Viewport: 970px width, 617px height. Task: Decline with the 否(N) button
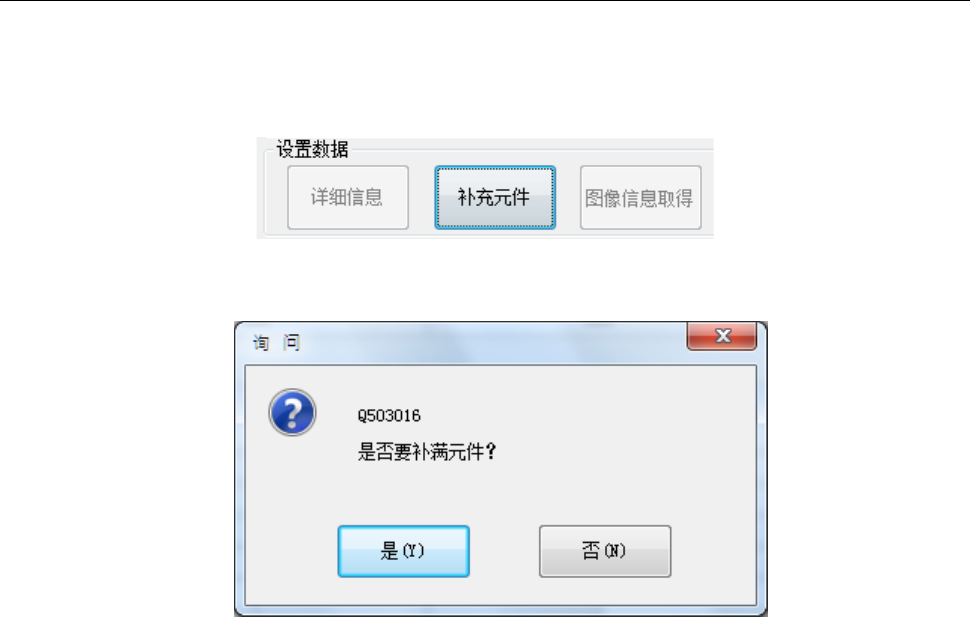(x=605, y=551)
